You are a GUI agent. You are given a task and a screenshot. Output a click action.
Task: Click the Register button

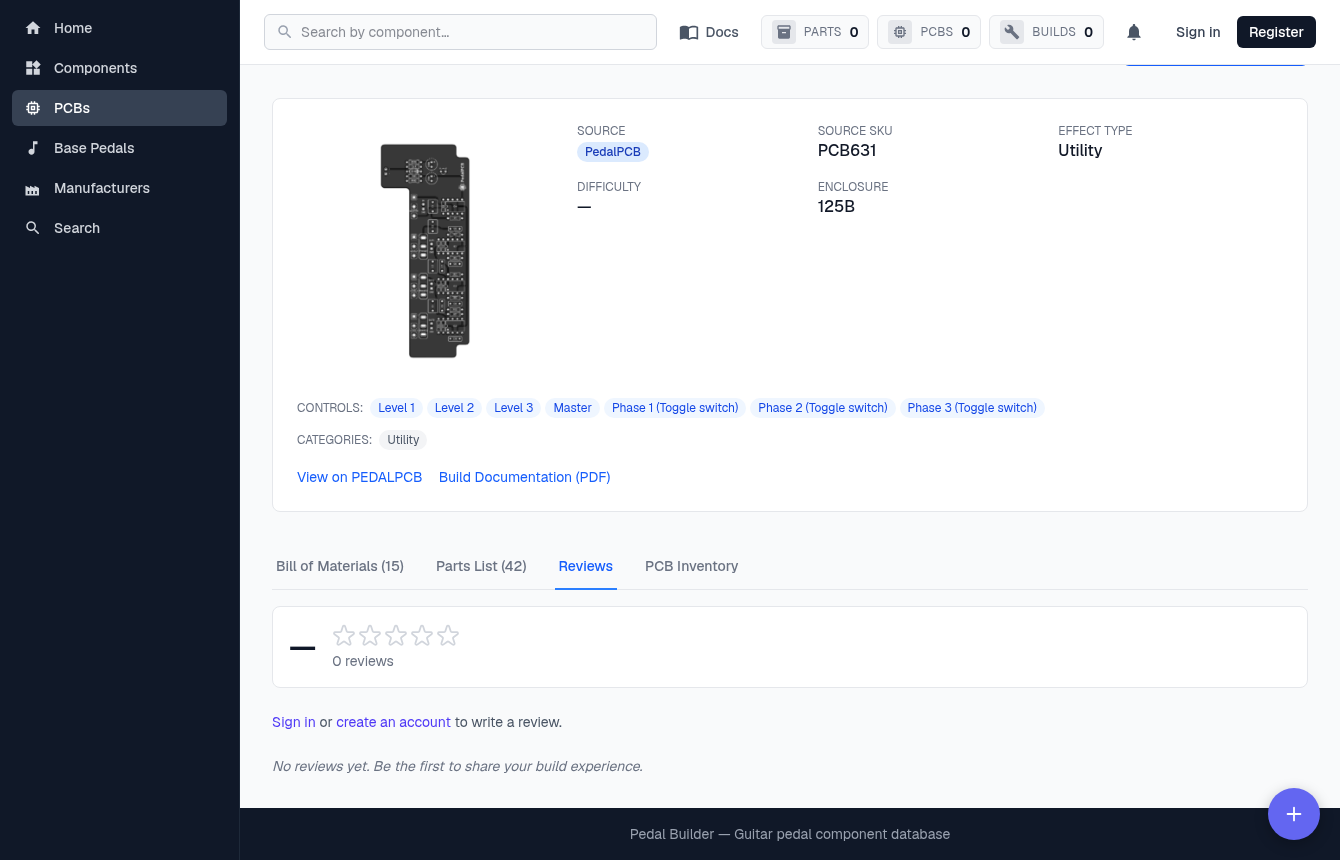(1276, 32)
